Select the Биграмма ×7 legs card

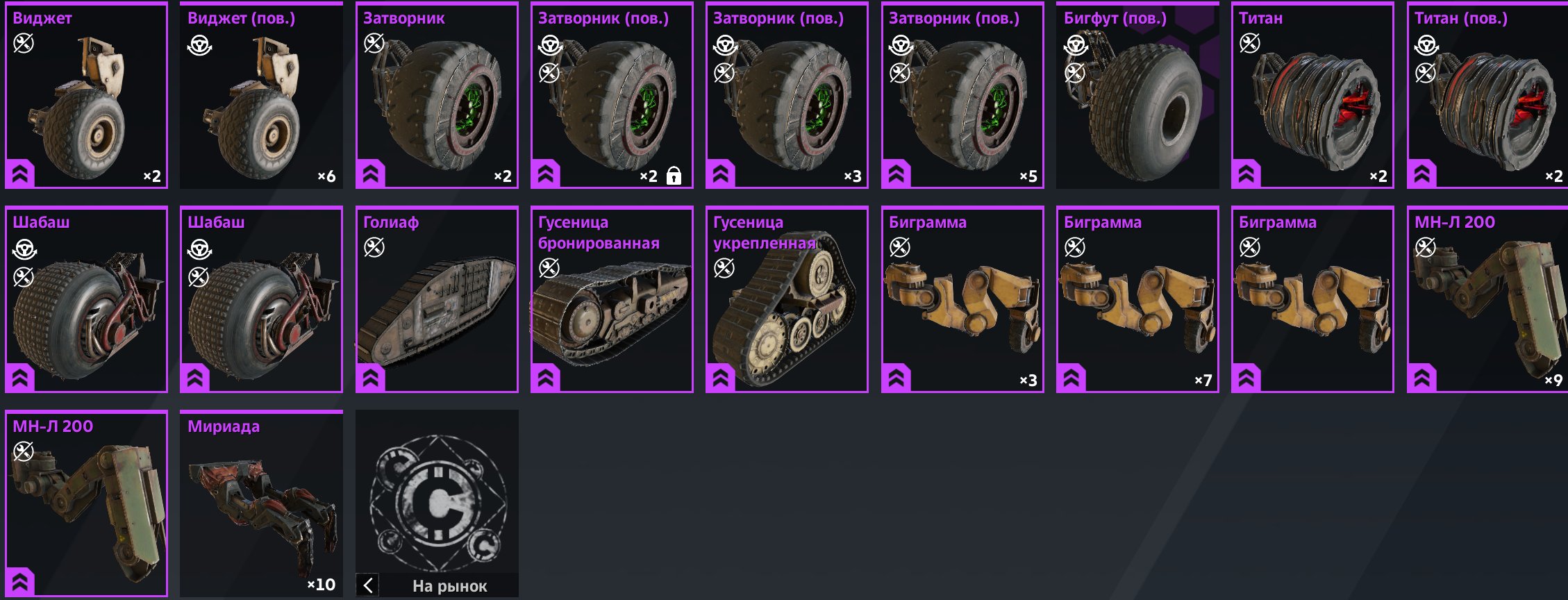1137,299
